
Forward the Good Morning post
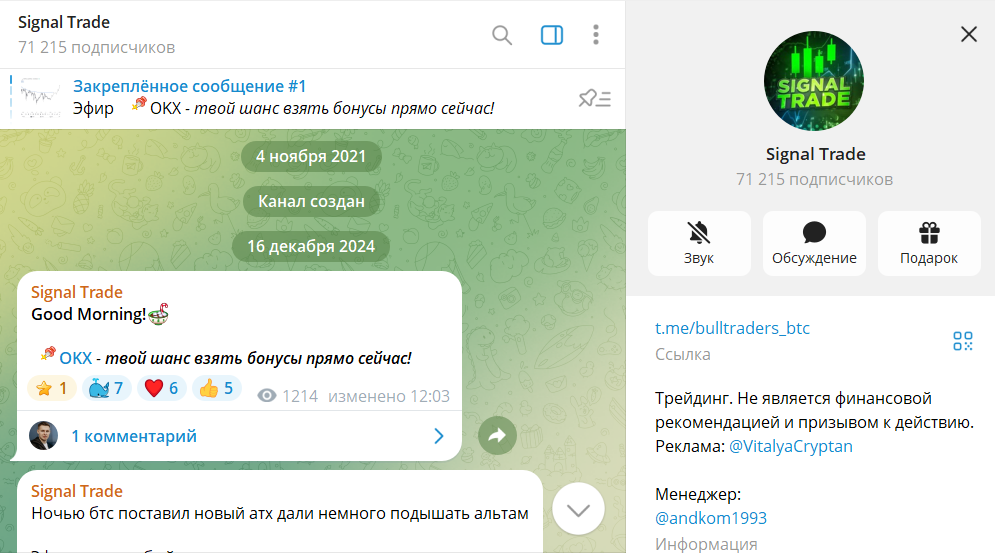497,436
